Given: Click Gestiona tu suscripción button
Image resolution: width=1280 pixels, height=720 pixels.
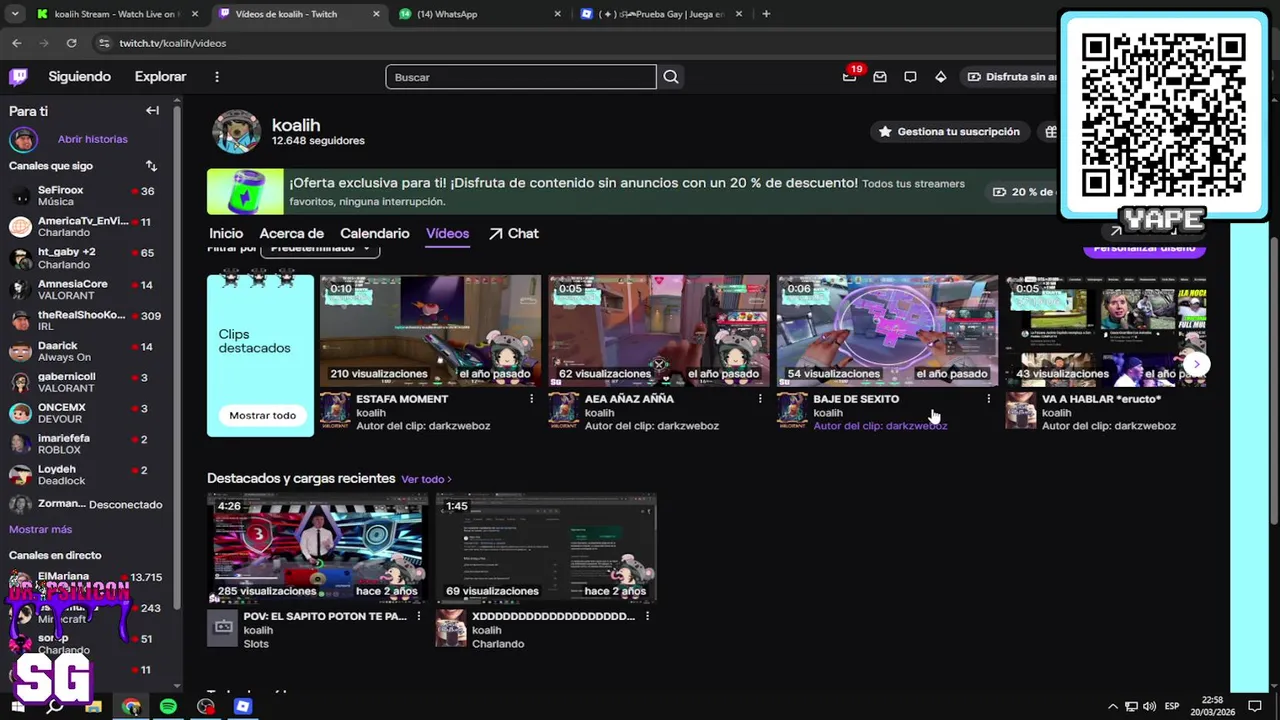Looking at the screenshot, I should pos(949,131).
